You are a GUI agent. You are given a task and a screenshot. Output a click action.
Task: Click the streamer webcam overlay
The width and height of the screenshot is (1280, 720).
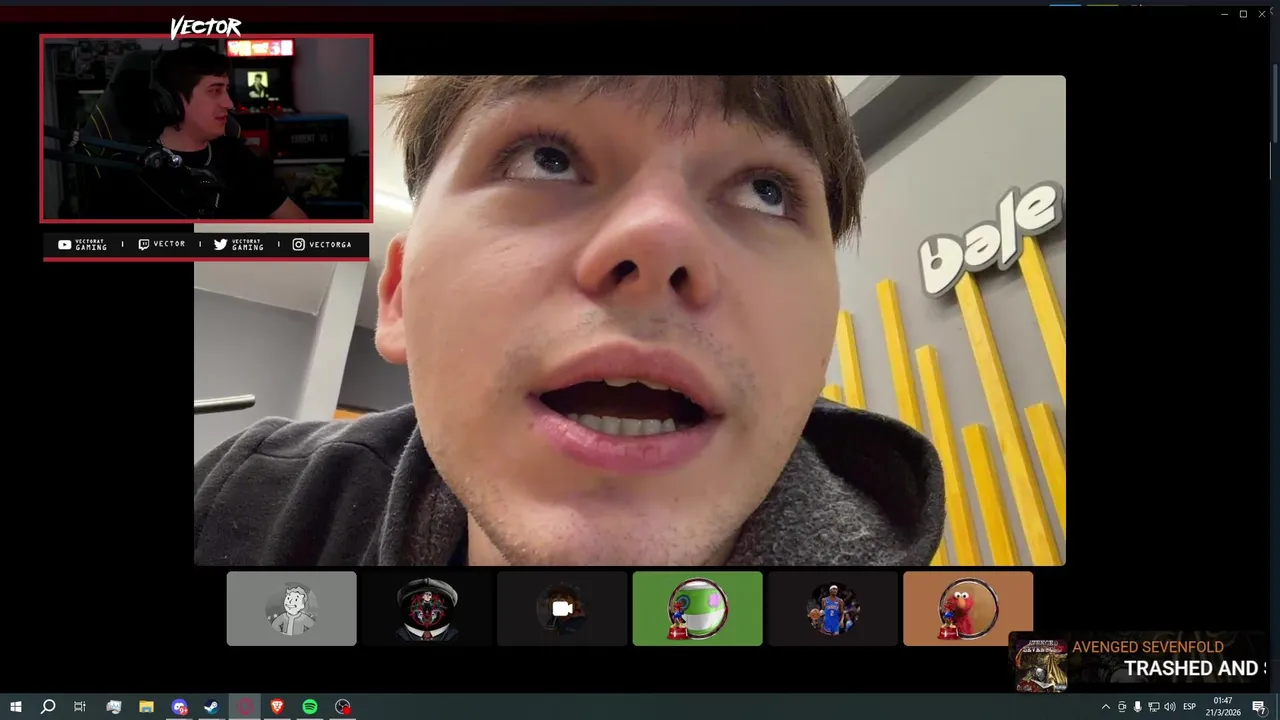click(206, 128)
